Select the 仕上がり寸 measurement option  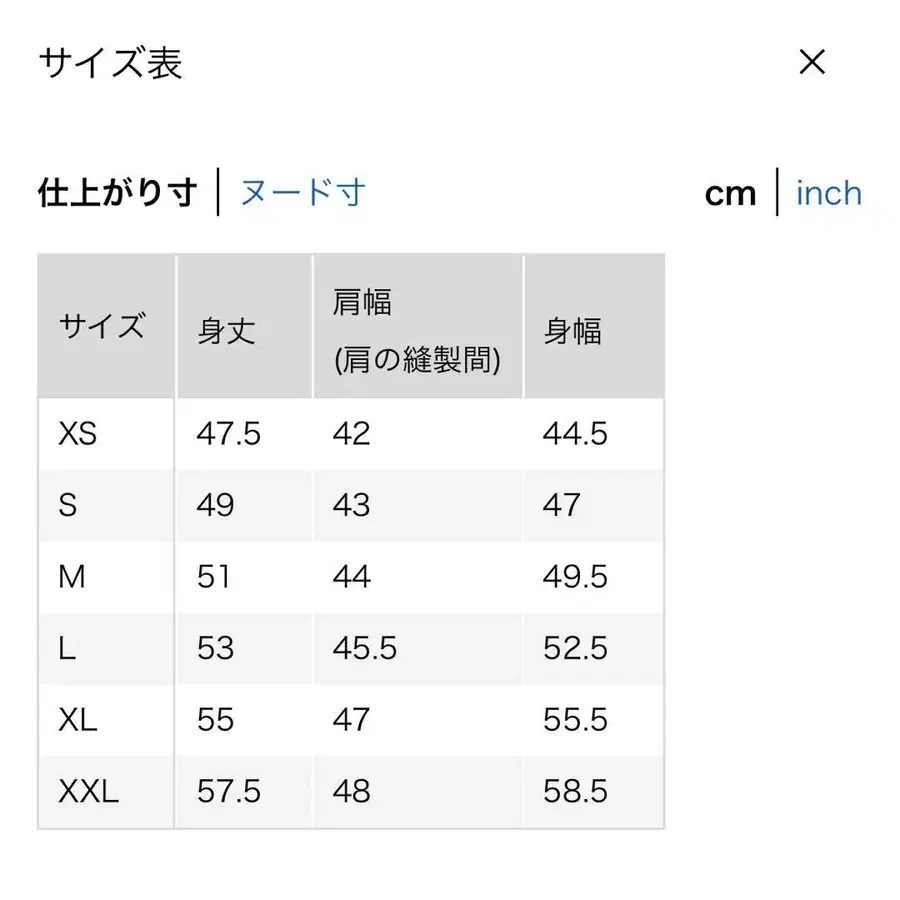click(117, 191)
